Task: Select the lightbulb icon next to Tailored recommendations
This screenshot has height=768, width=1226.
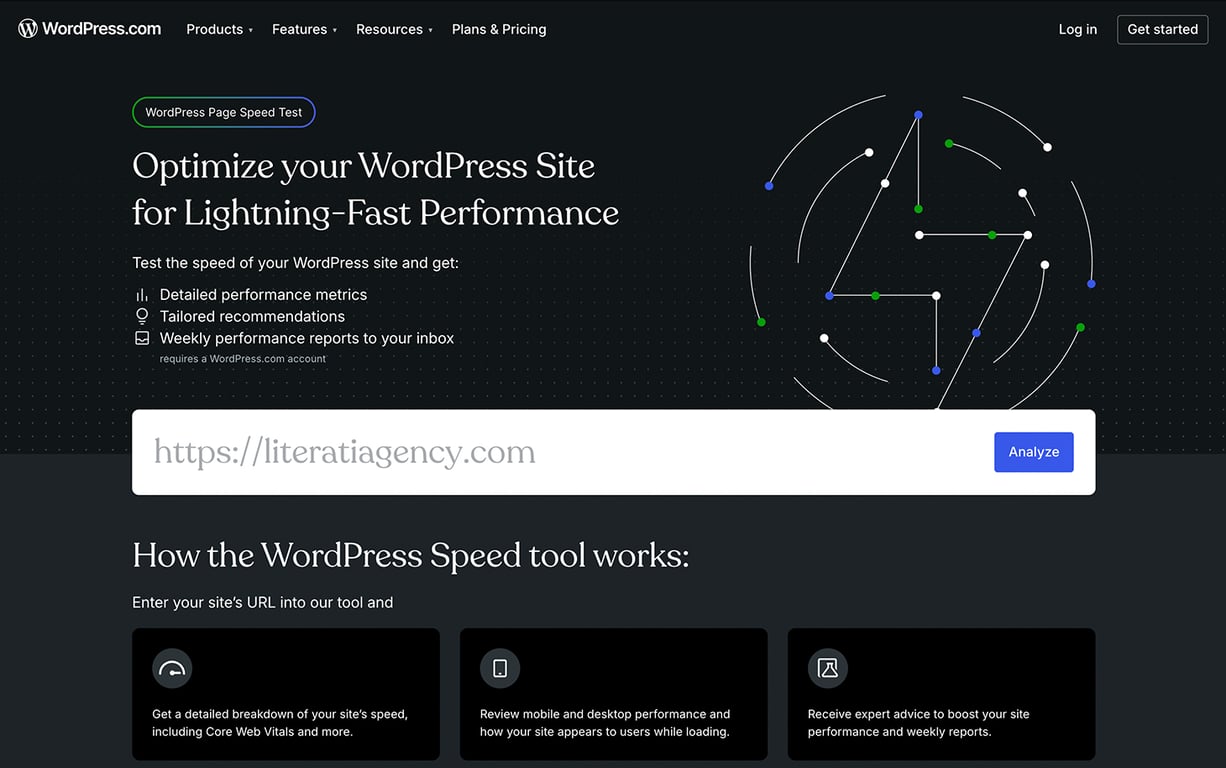Action: tap(141, 315)
